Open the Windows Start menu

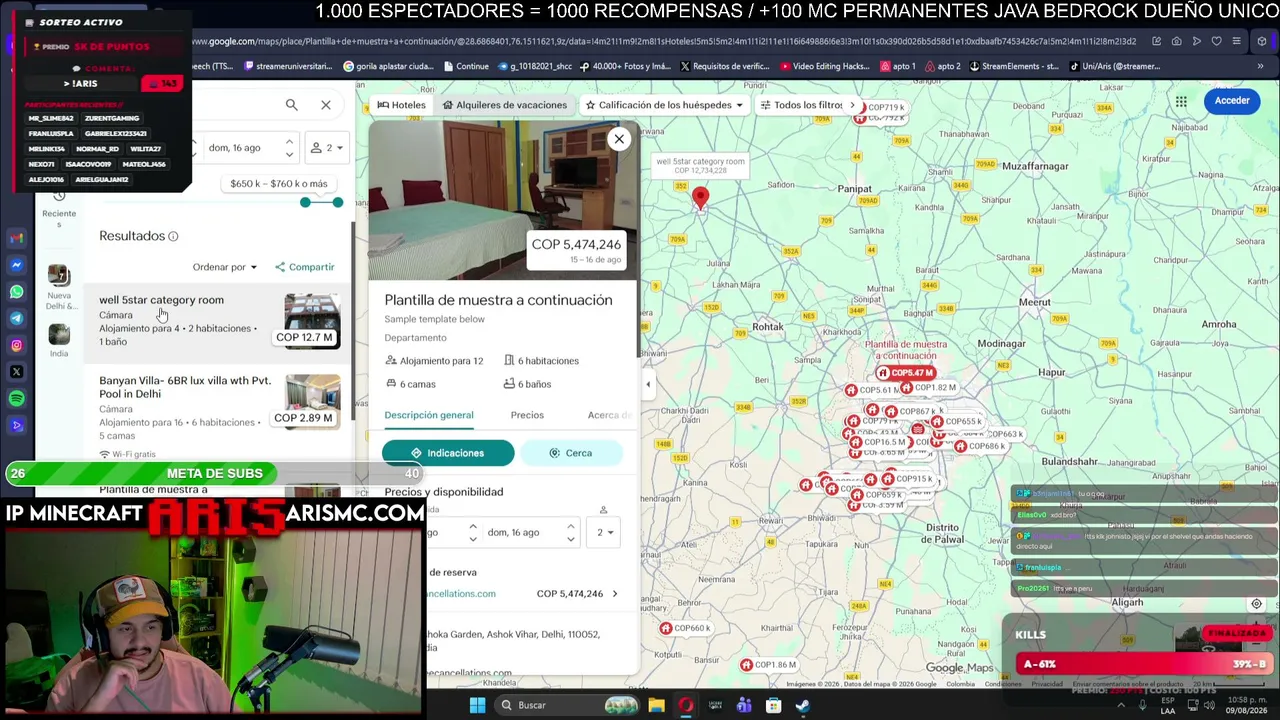477,706
